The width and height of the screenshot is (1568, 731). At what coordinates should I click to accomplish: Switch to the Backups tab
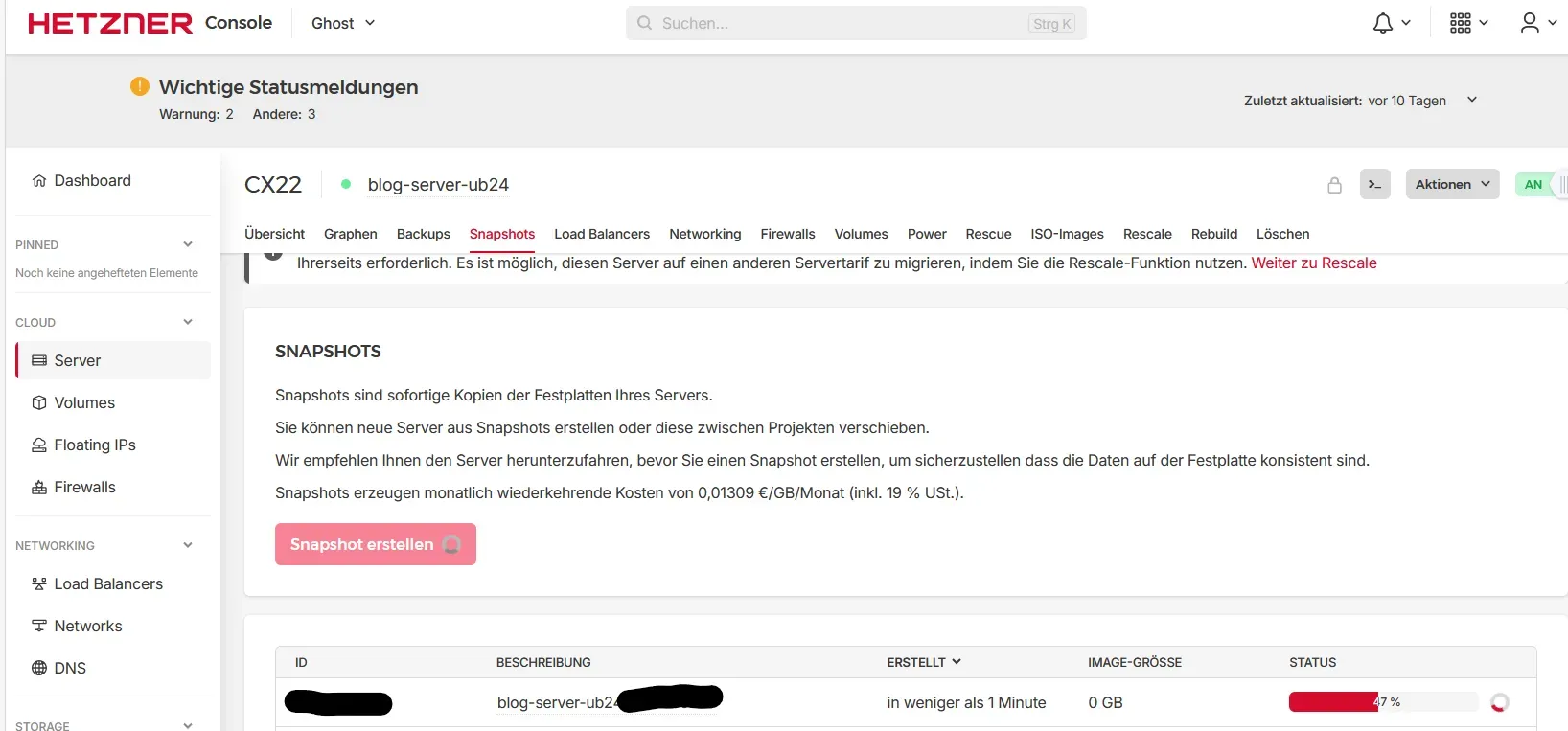pyautogui.click(x=423, y=234)
